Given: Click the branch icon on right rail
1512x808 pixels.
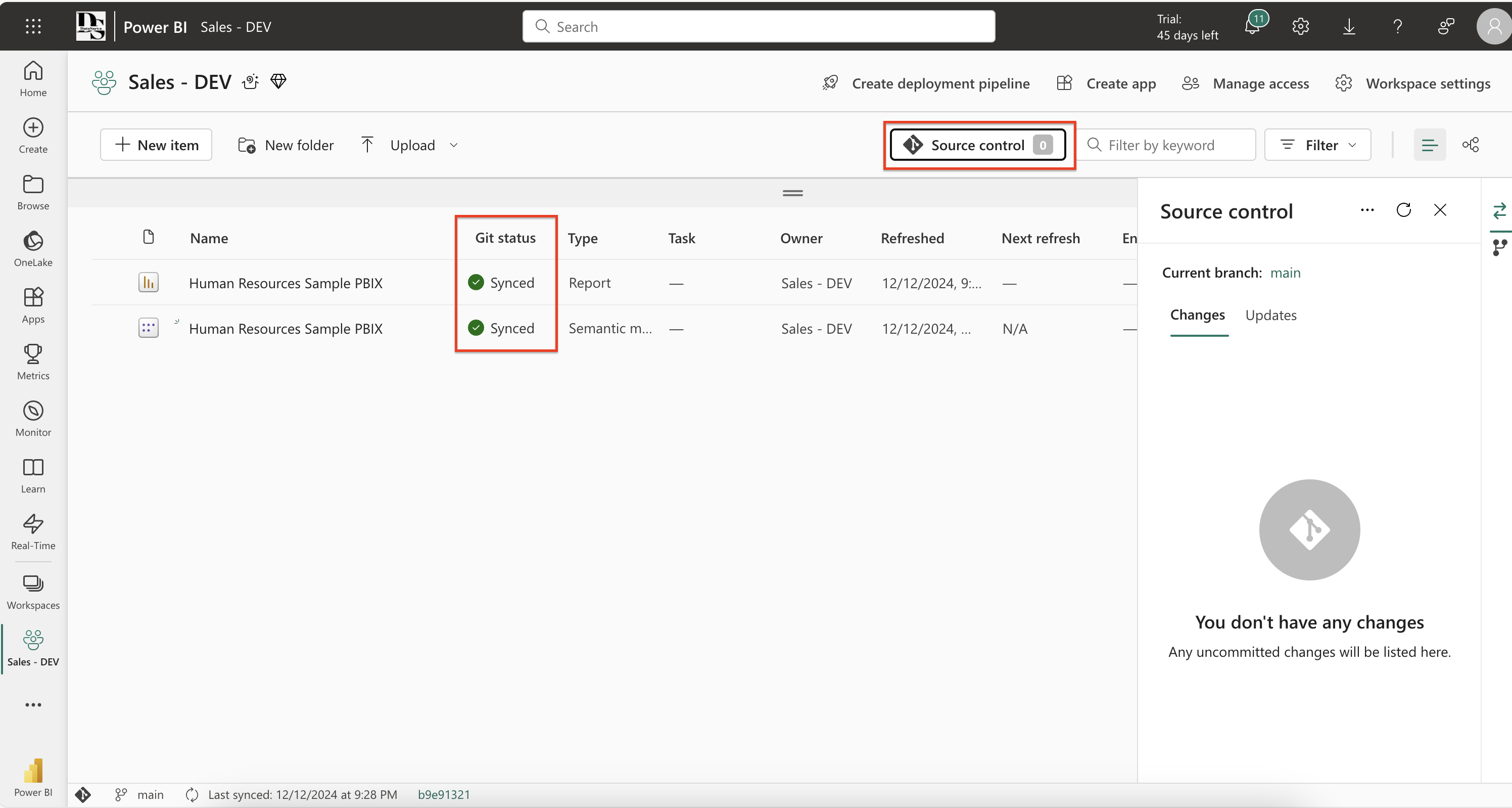Looking at the screenshot, I should click(1500, 247).
